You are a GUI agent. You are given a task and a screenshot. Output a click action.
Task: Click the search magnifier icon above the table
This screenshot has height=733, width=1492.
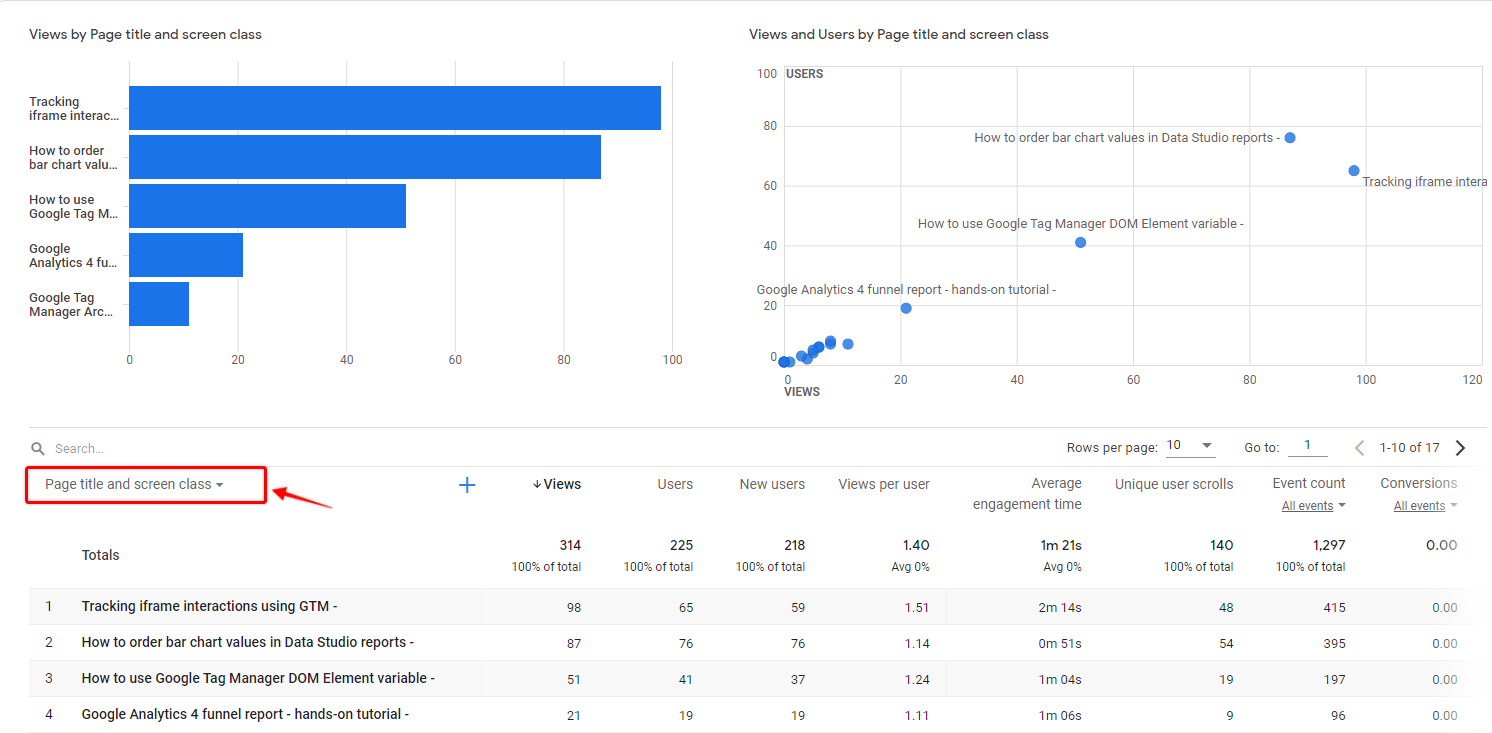[x=38, y=447]
